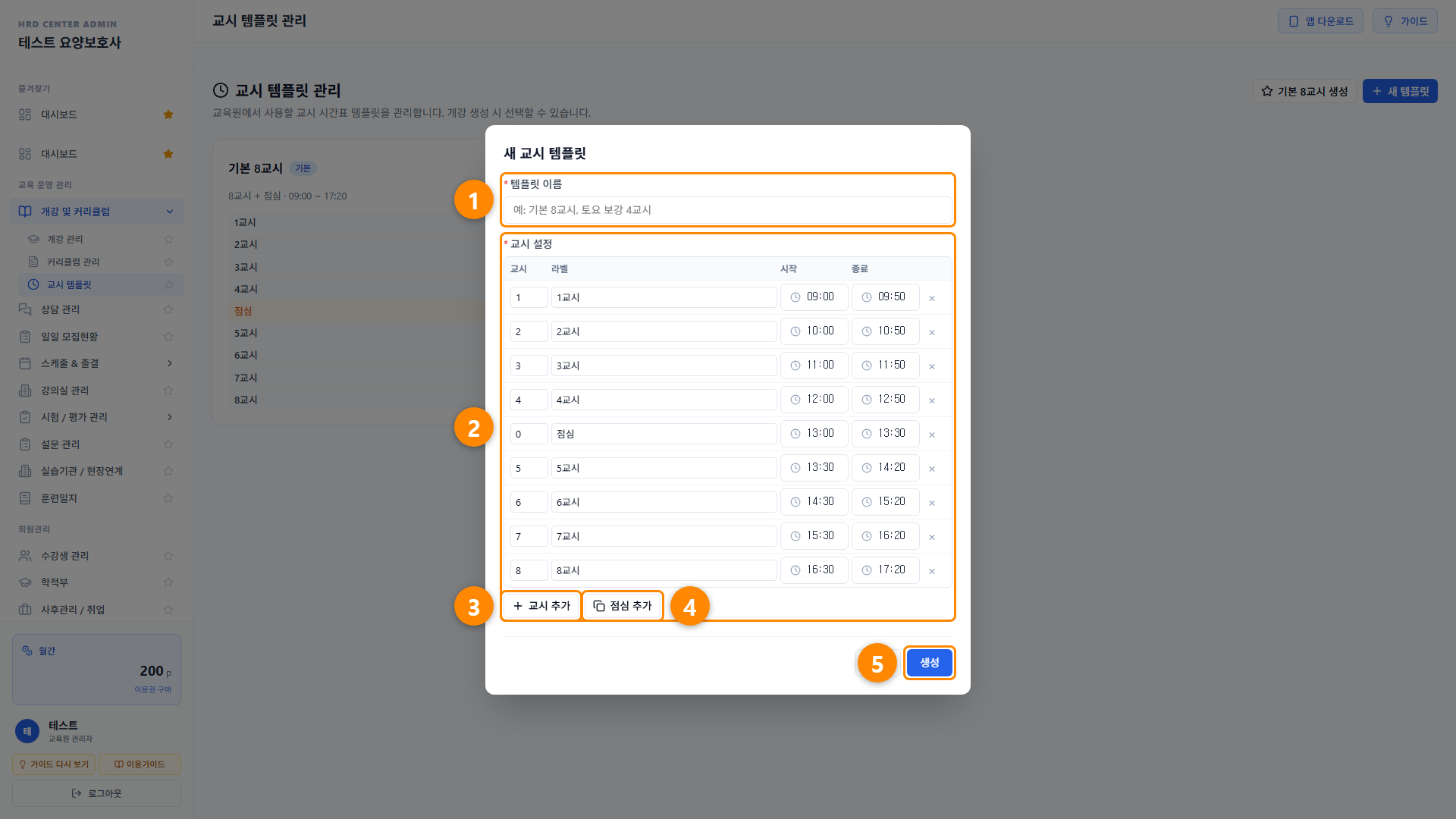The width and height of the screenshot is (1456, 819).
Task: Click the 이용권 구매 link
Action: tap(153, 689)
